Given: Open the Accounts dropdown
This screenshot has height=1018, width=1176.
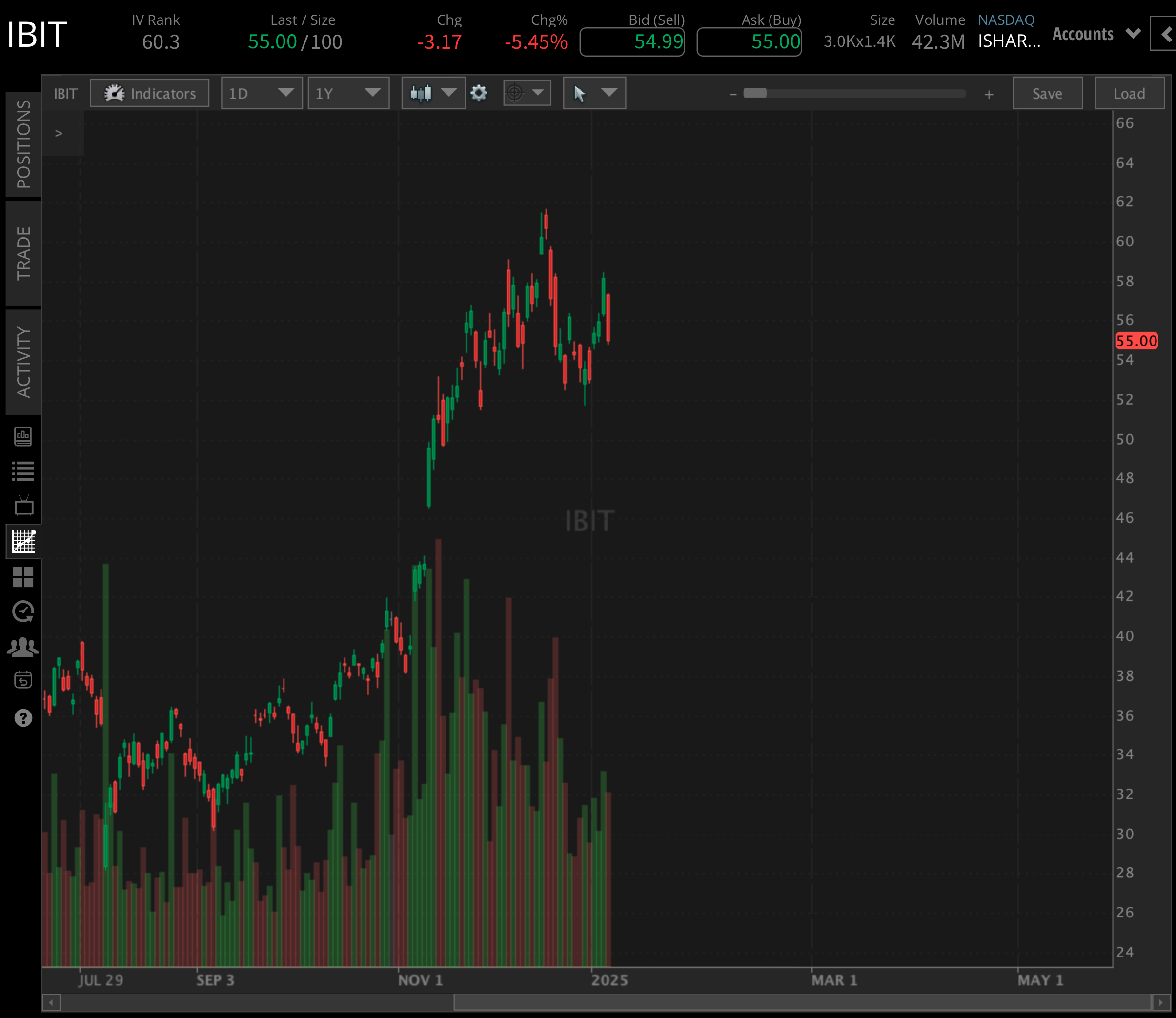Looking at the screenshot, I should pyautogui.click(x=1096, y=34).
